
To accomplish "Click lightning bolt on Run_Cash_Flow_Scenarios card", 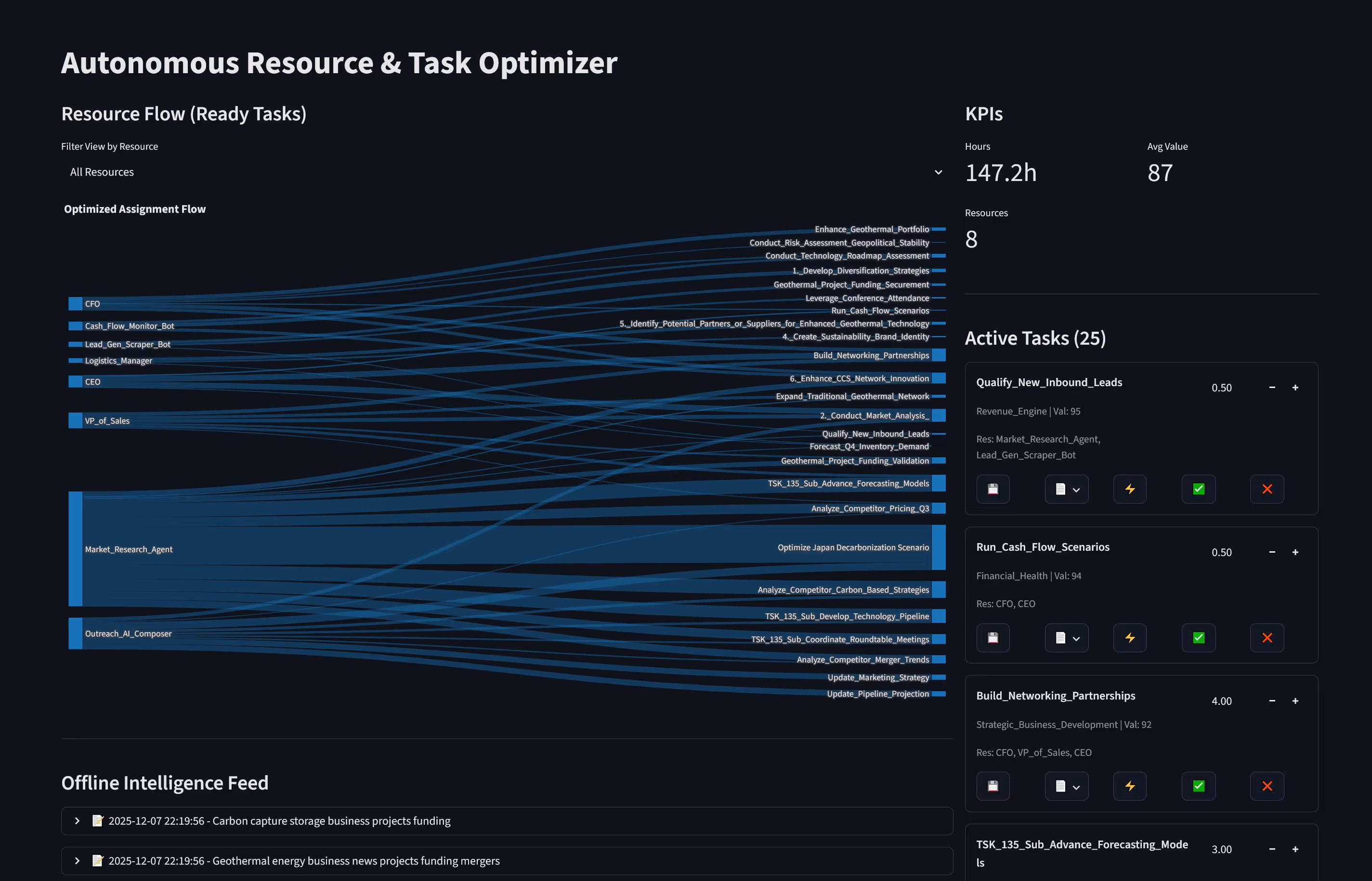I will [1129, 638].
